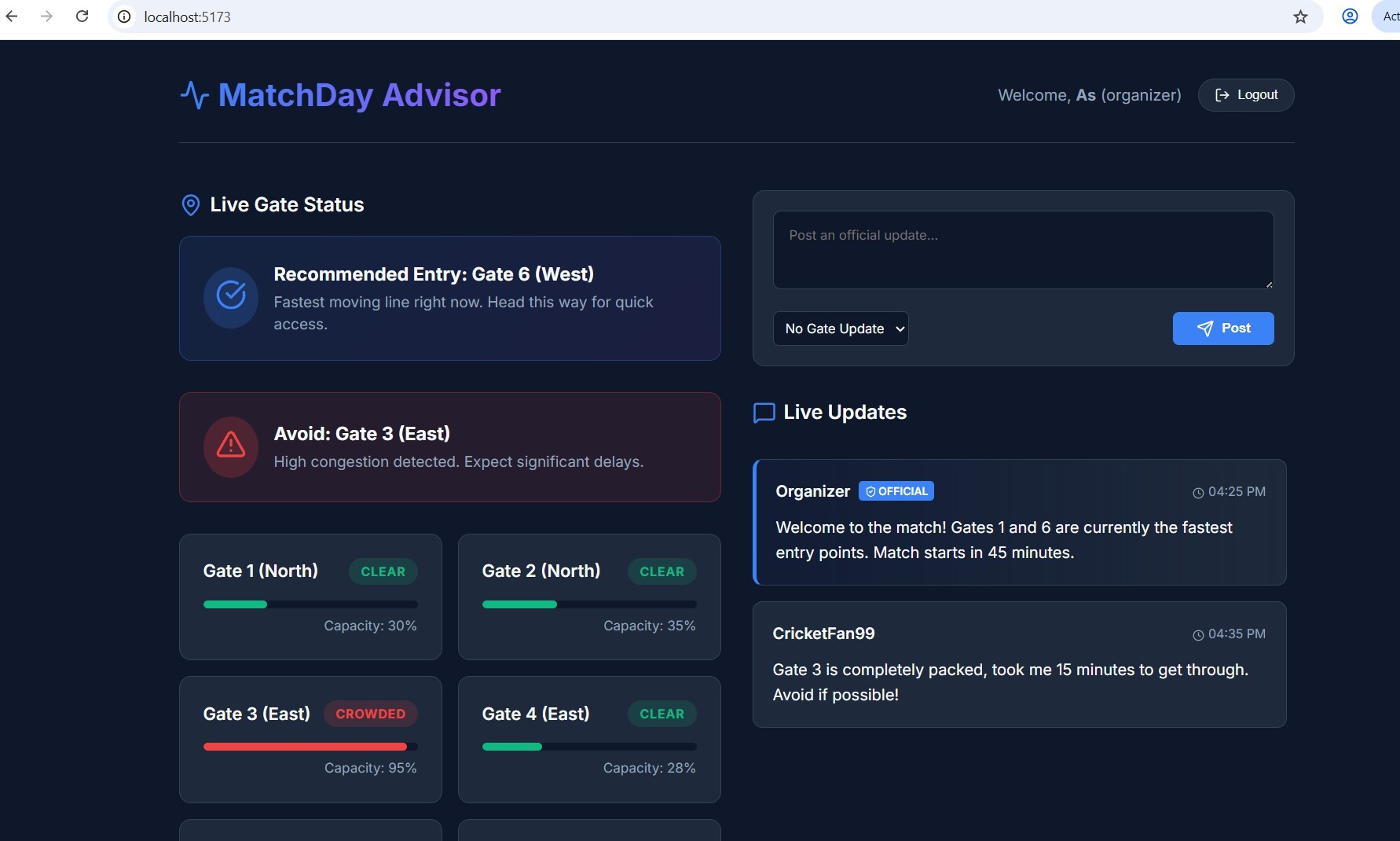
Task: Click the warning triangle icon in Avoid Gate 3 card
Action: (x=231, y=446)
